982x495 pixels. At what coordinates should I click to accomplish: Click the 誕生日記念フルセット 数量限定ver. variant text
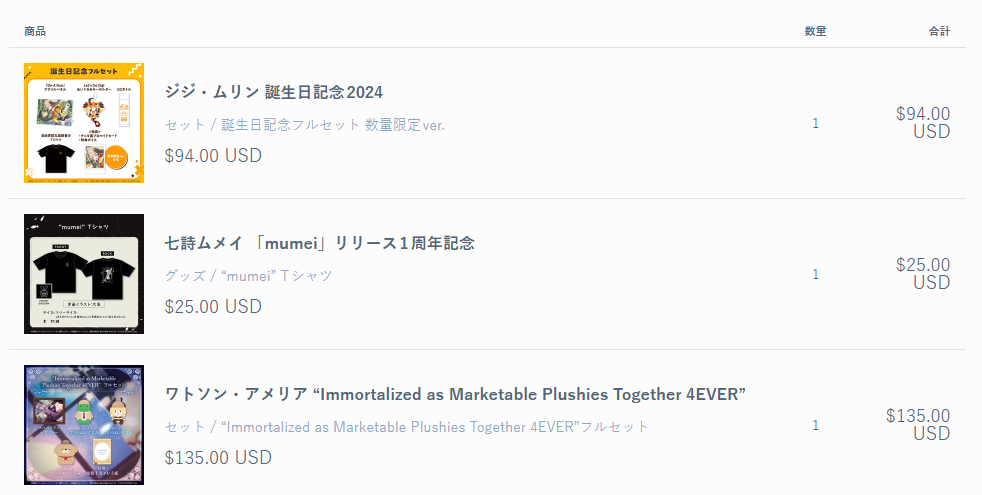coord(304,125)
